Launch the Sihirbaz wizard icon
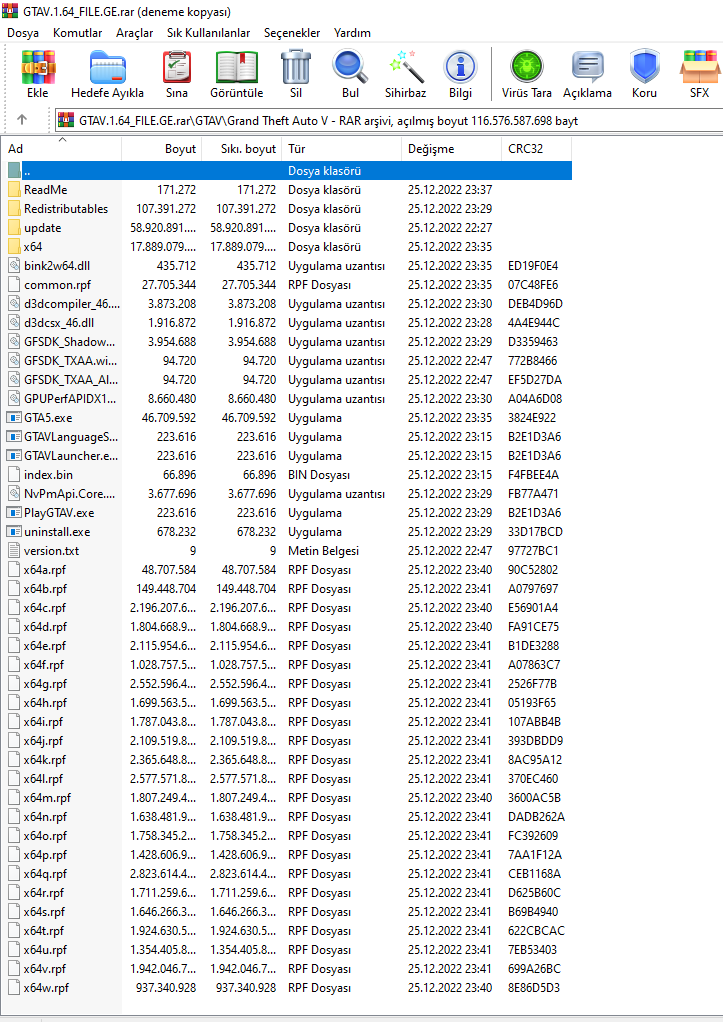Viewport: 723px width, 1022px height. point(406,67)
